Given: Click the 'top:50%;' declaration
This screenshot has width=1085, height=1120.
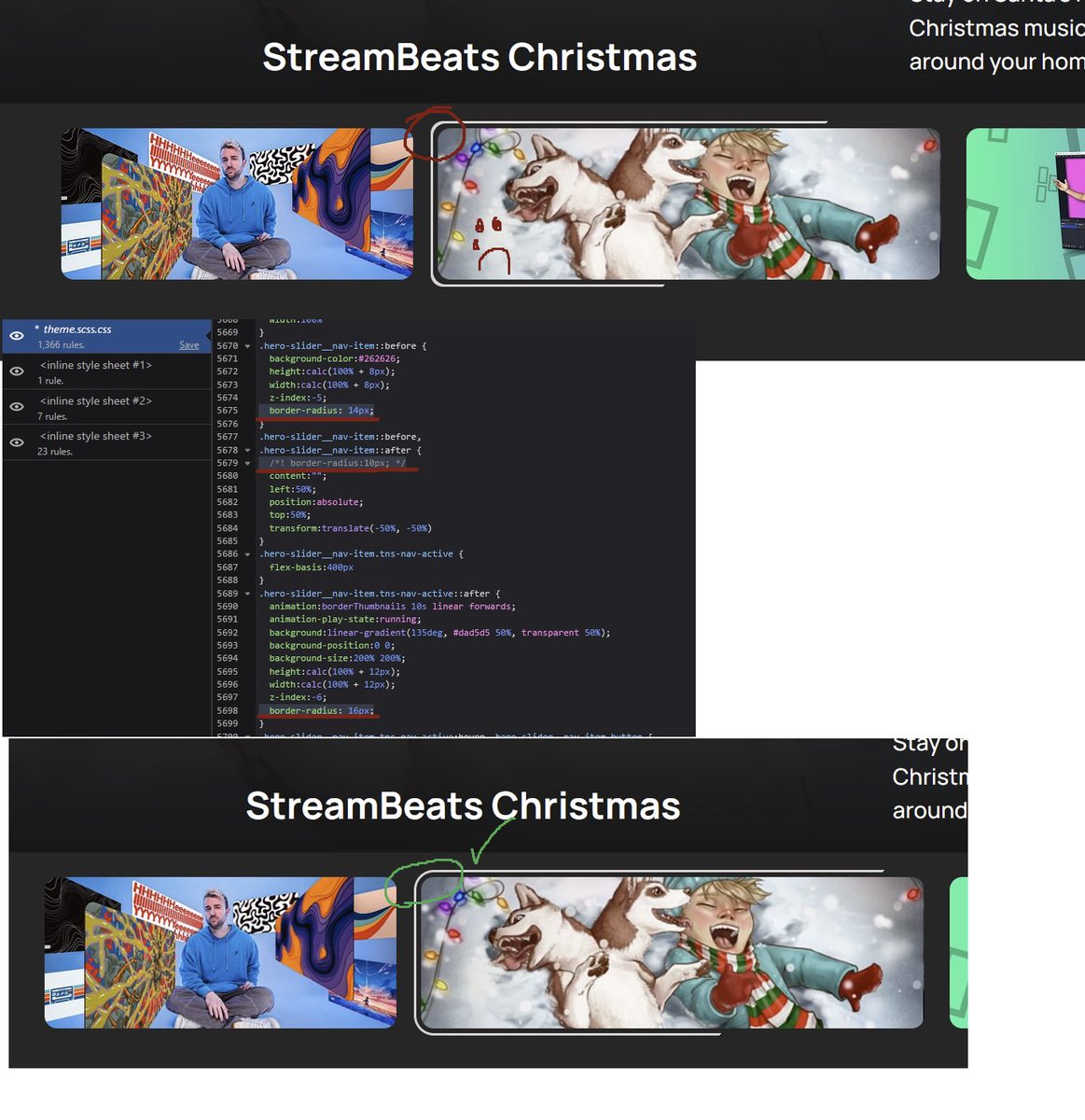Looking at the screenshot, I should (290, 515).
